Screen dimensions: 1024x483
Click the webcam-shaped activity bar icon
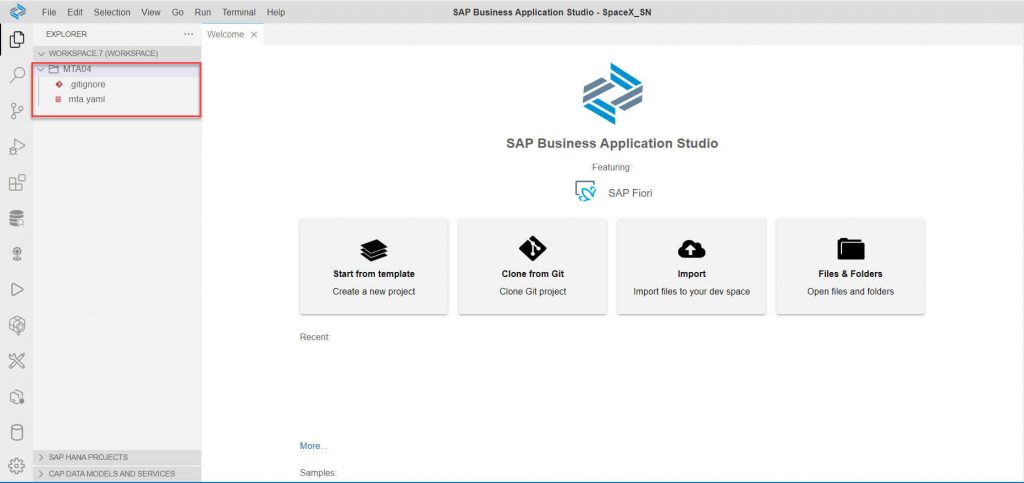point(17,254)
